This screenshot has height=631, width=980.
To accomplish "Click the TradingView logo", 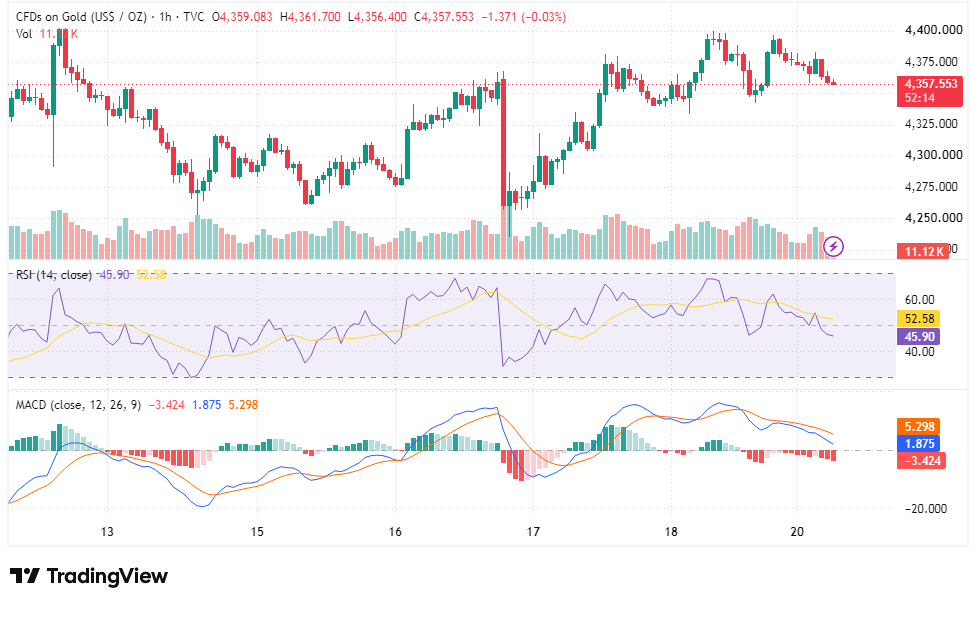I will click(x=25, y=575).
